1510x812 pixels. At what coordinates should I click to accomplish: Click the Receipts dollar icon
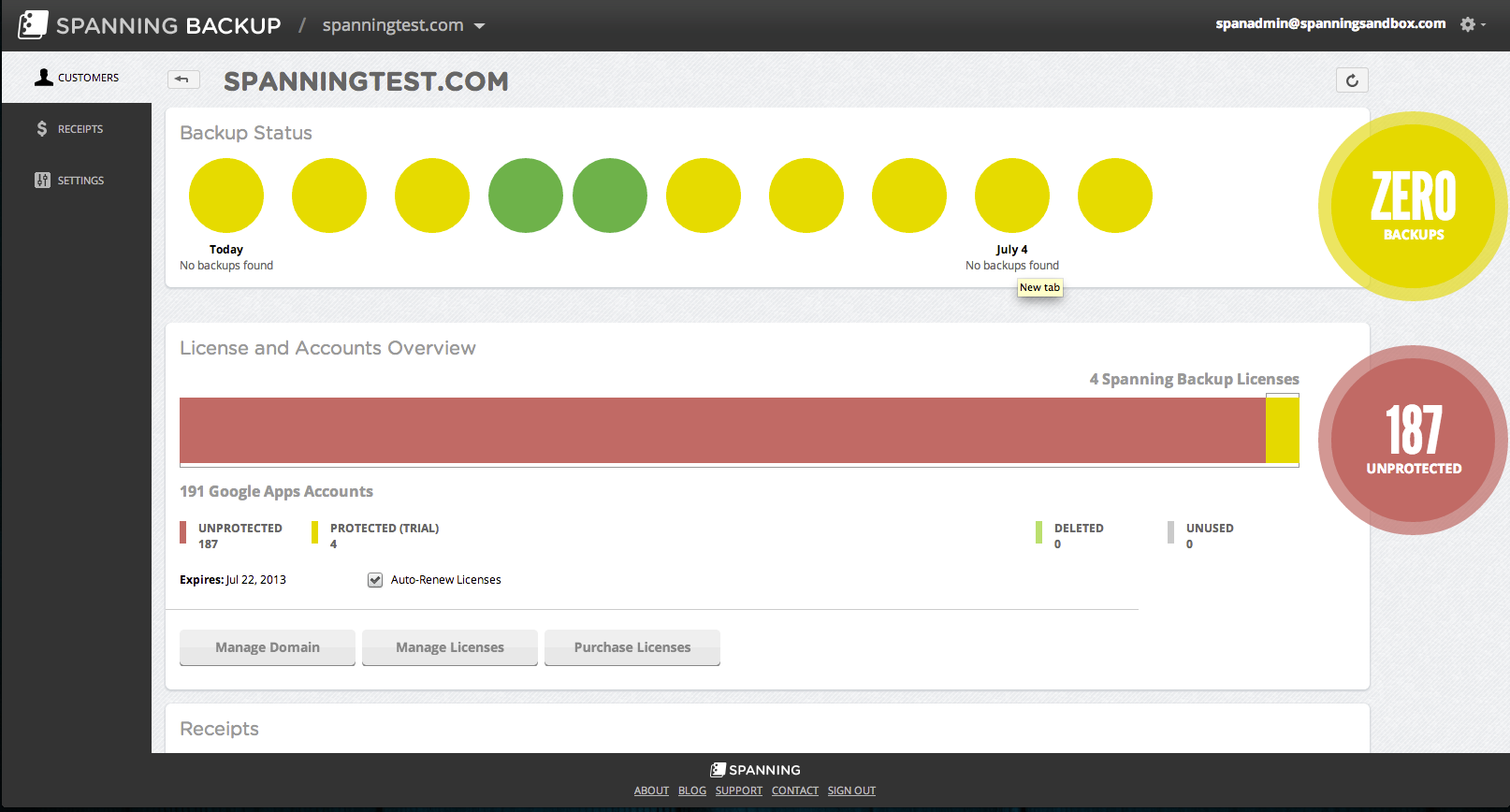tap(42, 128)
